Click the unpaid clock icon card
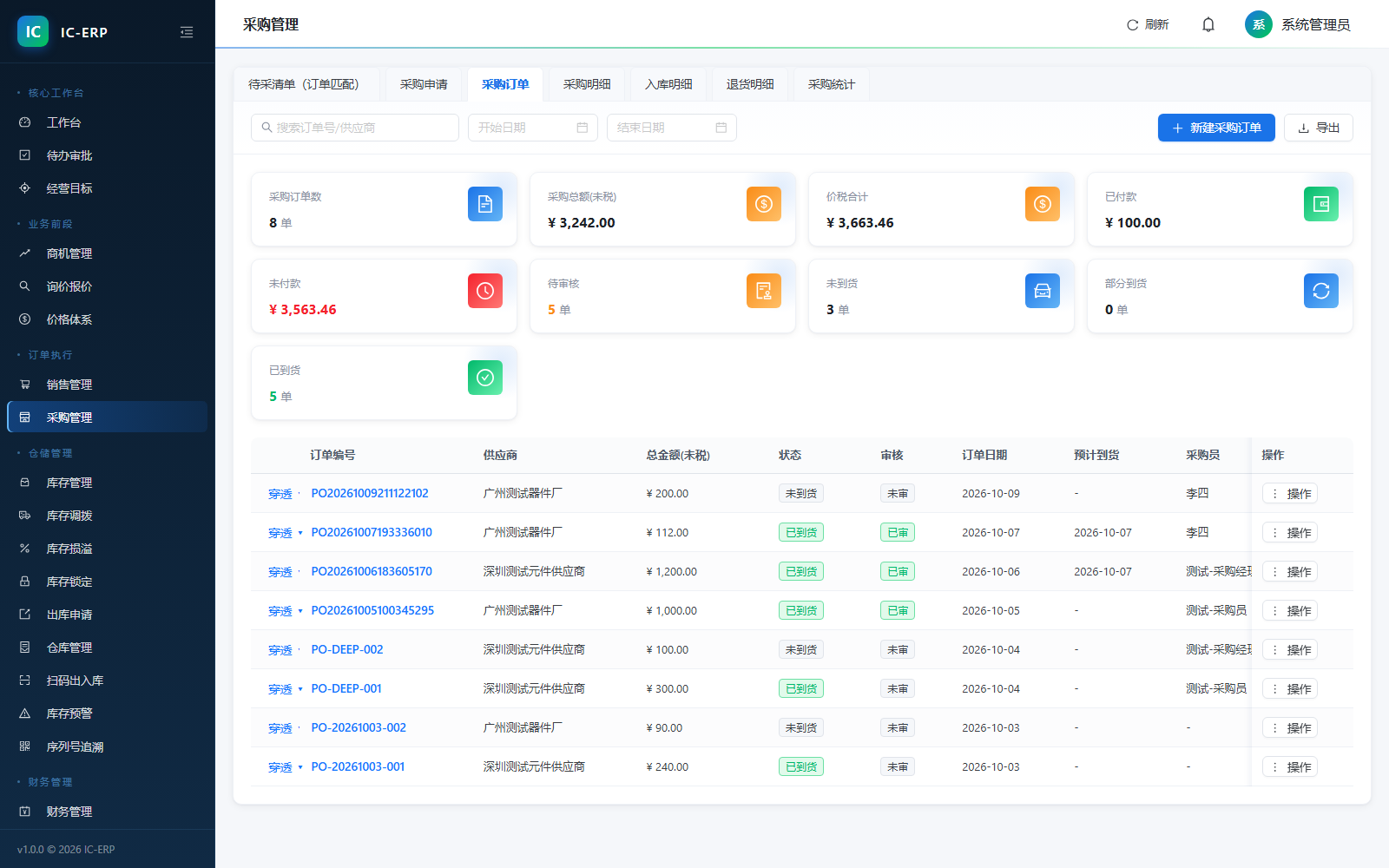 pyautogui.click(x=485, y=291)
